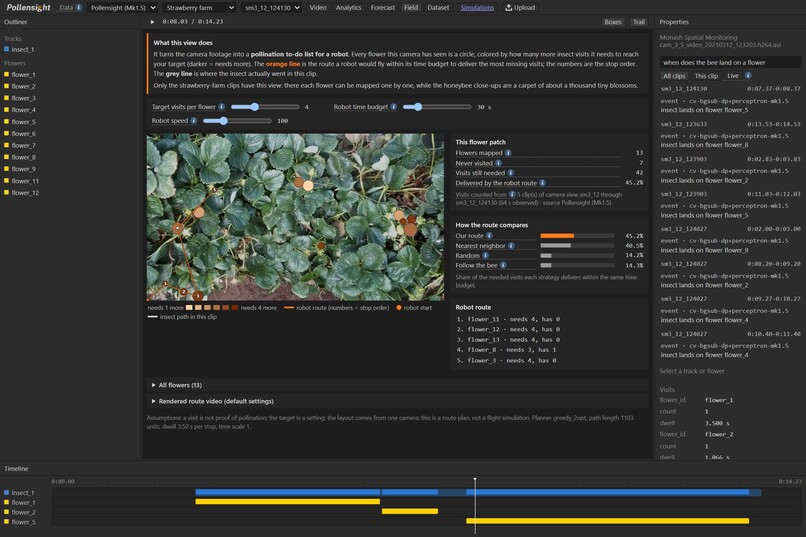Click yellow marker beside flower_12 in Outliner
The image size is (806, 537).
(x=7, y=193)
